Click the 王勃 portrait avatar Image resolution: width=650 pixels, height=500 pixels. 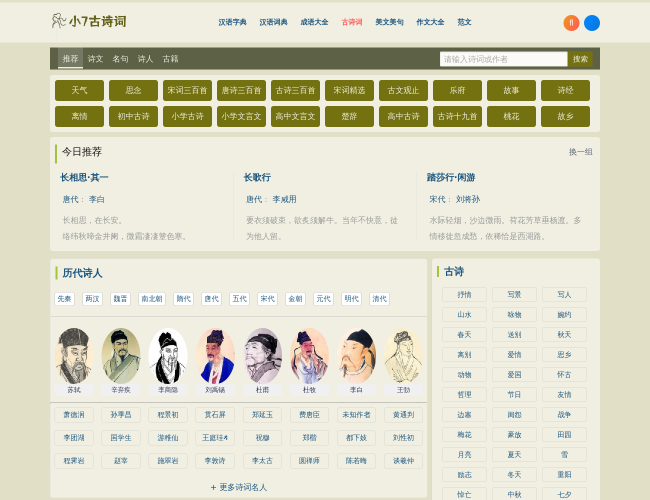pyautogui.click(x=403, y=356)
